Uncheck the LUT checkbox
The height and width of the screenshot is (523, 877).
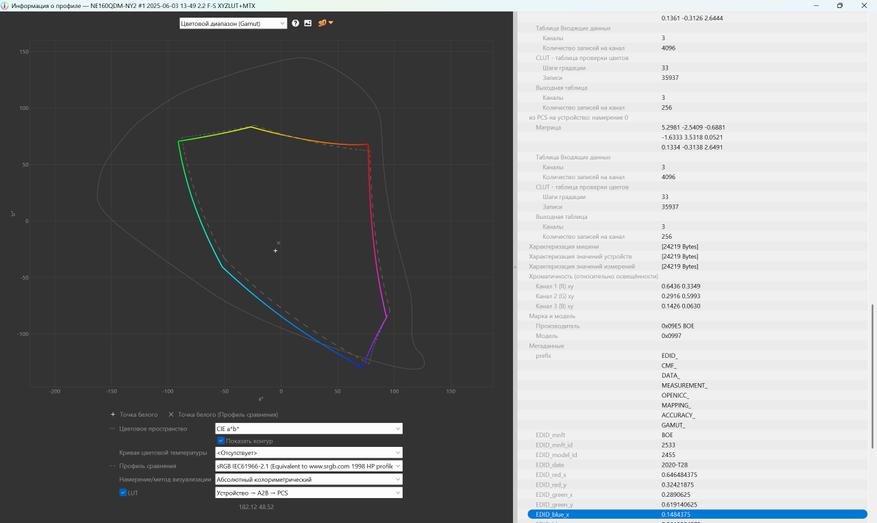123,493
